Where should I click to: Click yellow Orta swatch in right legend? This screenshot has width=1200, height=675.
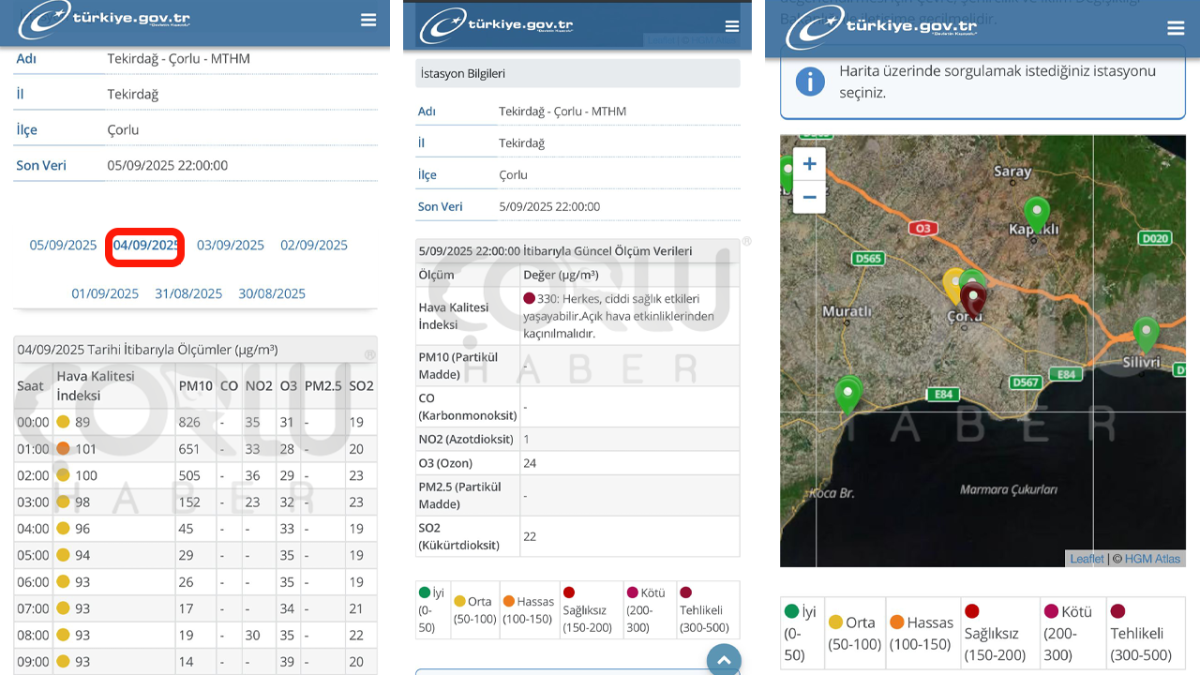click(x=836, y=622)
